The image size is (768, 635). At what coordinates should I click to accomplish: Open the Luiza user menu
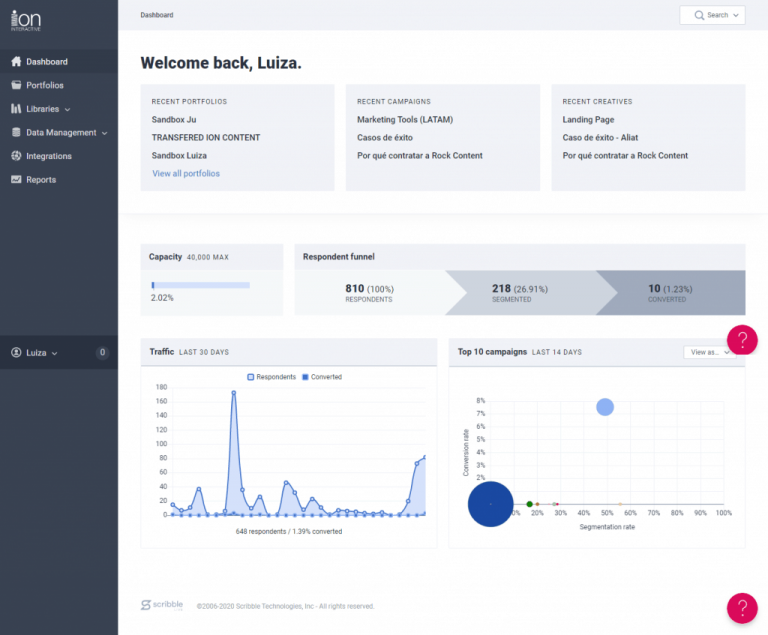[35, 353]
